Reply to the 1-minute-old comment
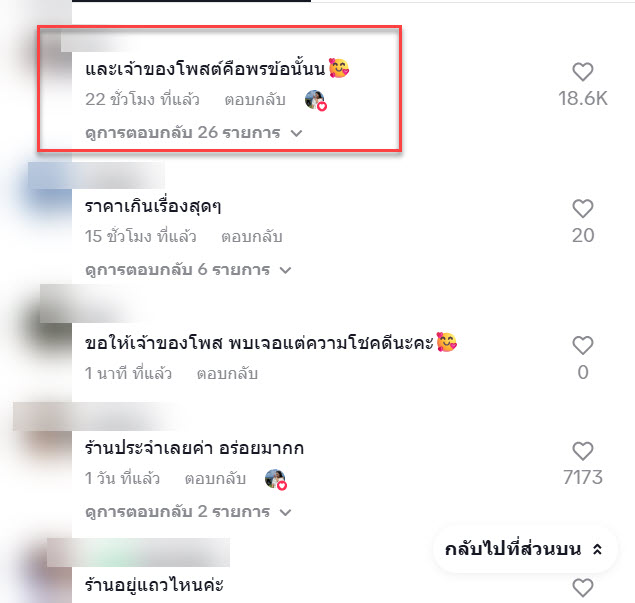This screenshot has width=635, height=603. tap(227, 373)
